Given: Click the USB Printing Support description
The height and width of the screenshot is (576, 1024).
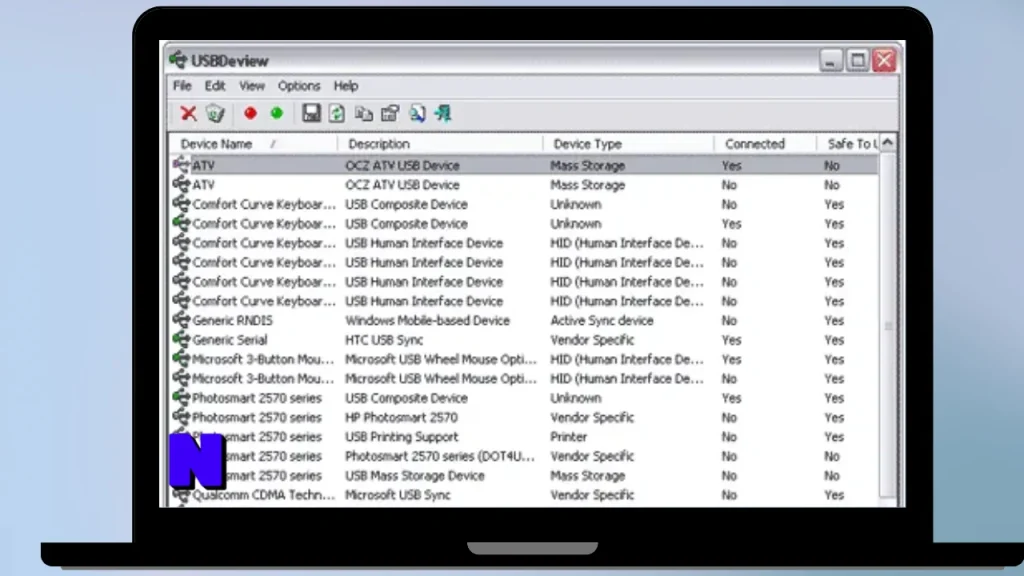Looking at the screenshot, I should click(x=402, y=437).
